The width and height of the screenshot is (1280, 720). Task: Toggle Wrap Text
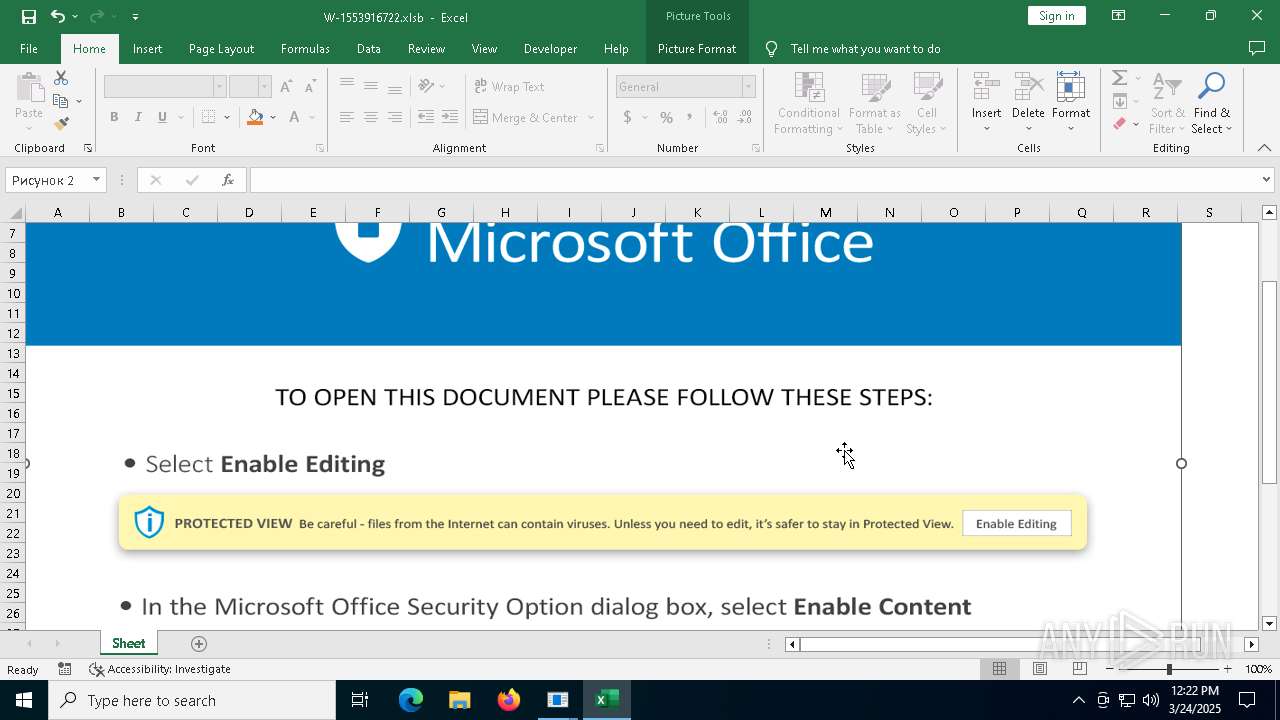point(509,87)
